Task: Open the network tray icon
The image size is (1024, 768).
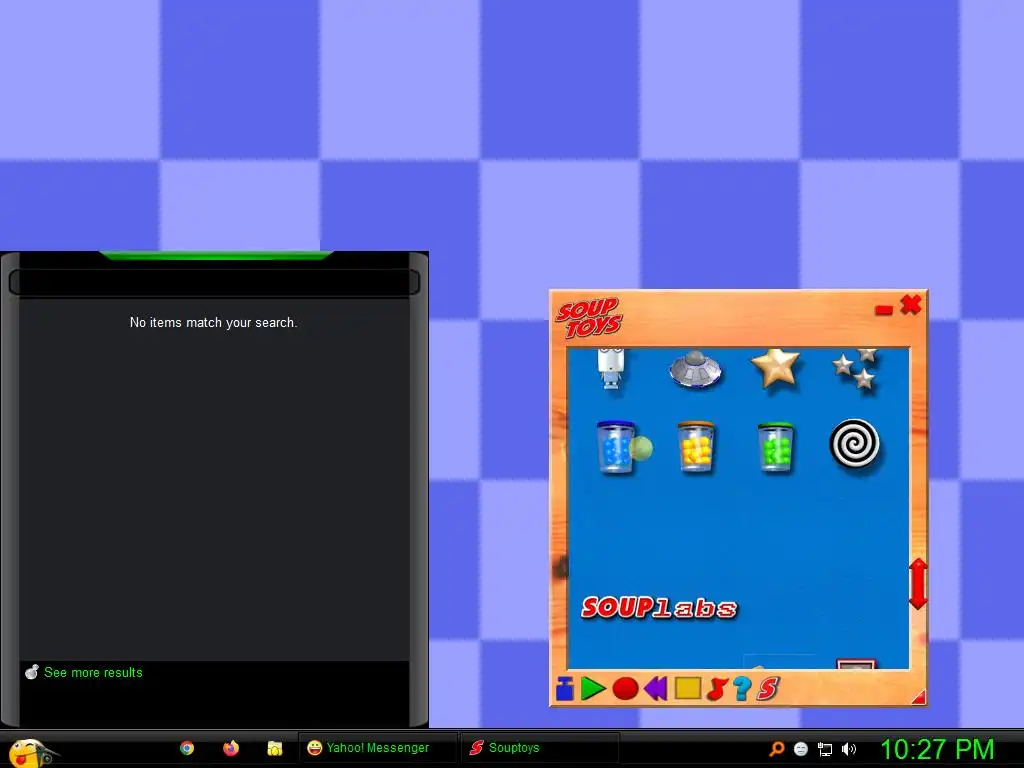Action: [825, 749]
